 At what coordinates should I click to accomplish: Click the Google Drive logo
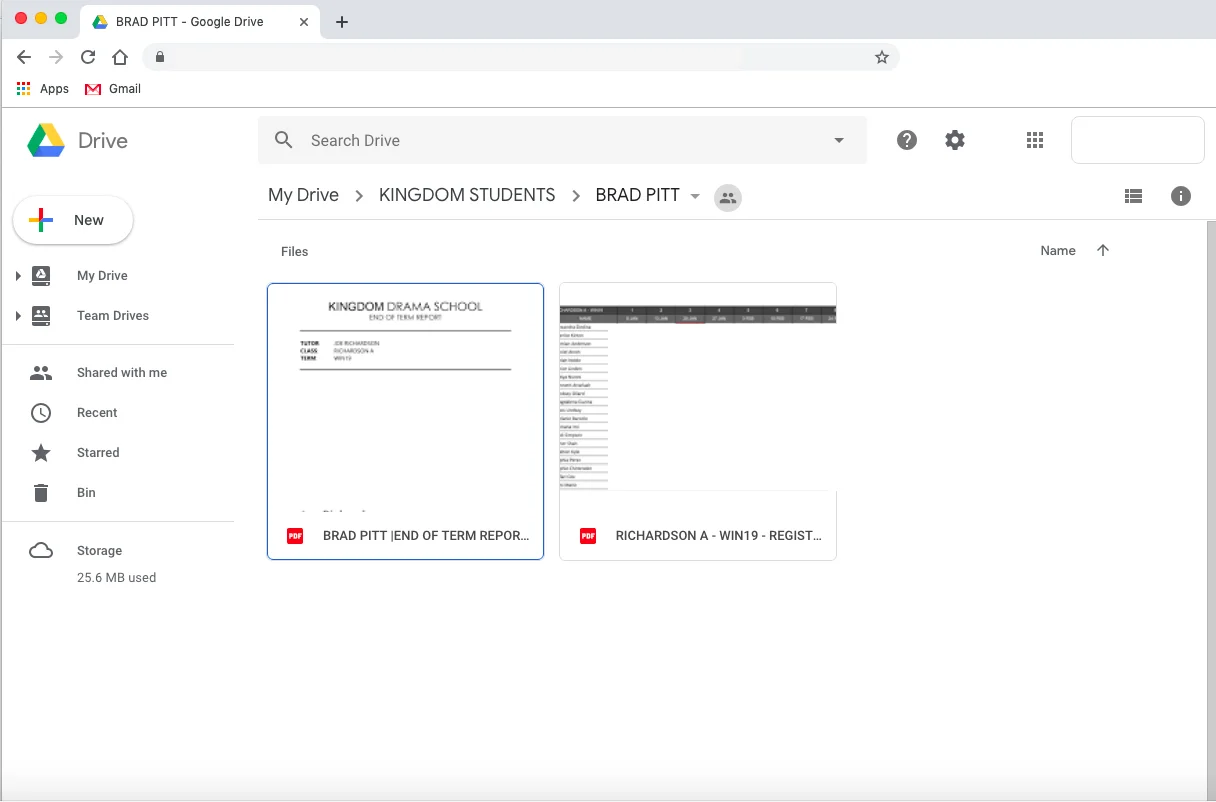(x=46, y=141)
